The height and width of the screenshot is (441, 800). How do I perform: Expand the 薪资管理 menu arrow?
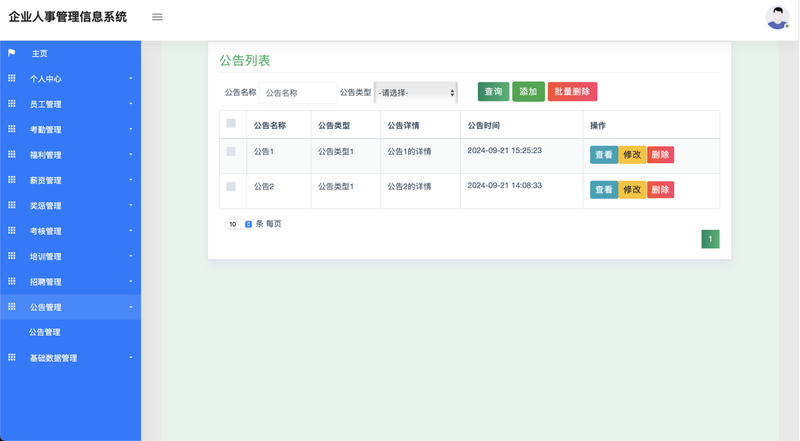(131, 180)
